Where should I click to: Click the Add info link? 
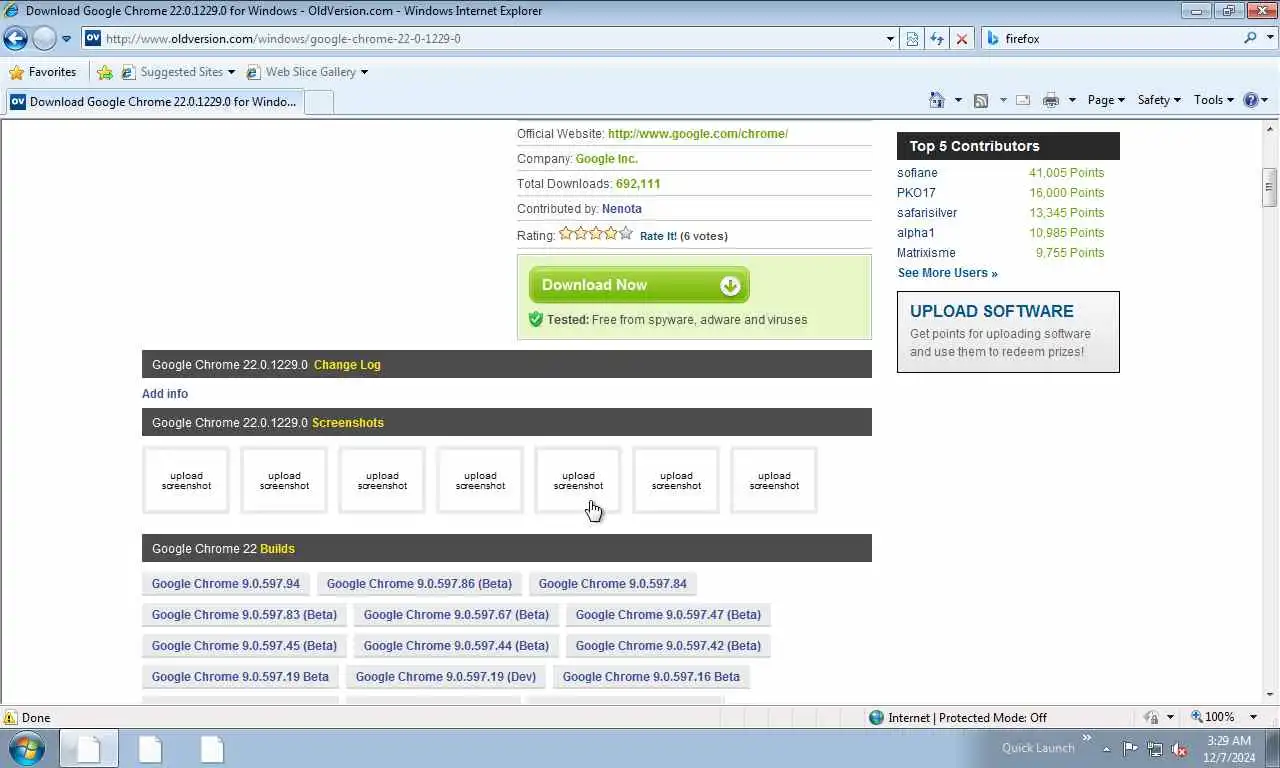click(165, 394)
